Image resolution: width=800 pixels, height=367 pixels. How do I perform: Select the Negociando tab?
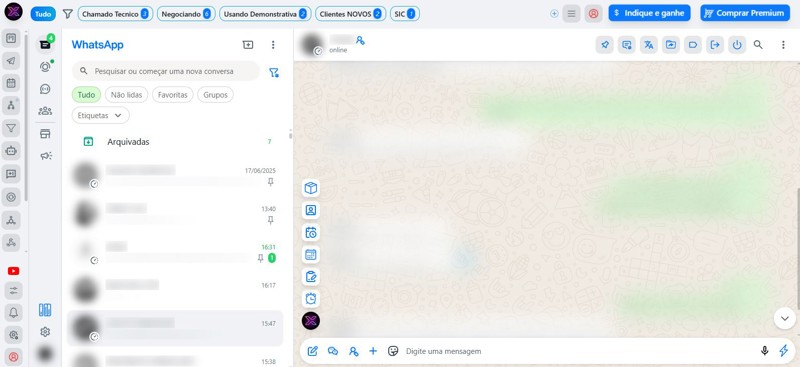tap(186, 14)
